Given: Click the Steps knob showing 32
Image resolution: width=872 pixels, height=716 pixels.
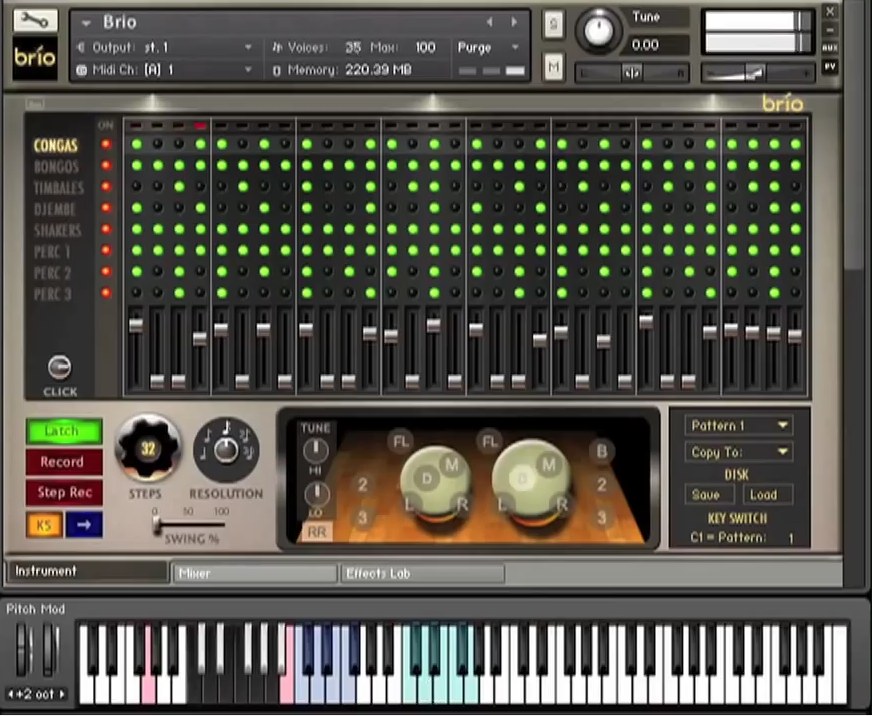Looking at the screenshot, I should tap(148, 448).
